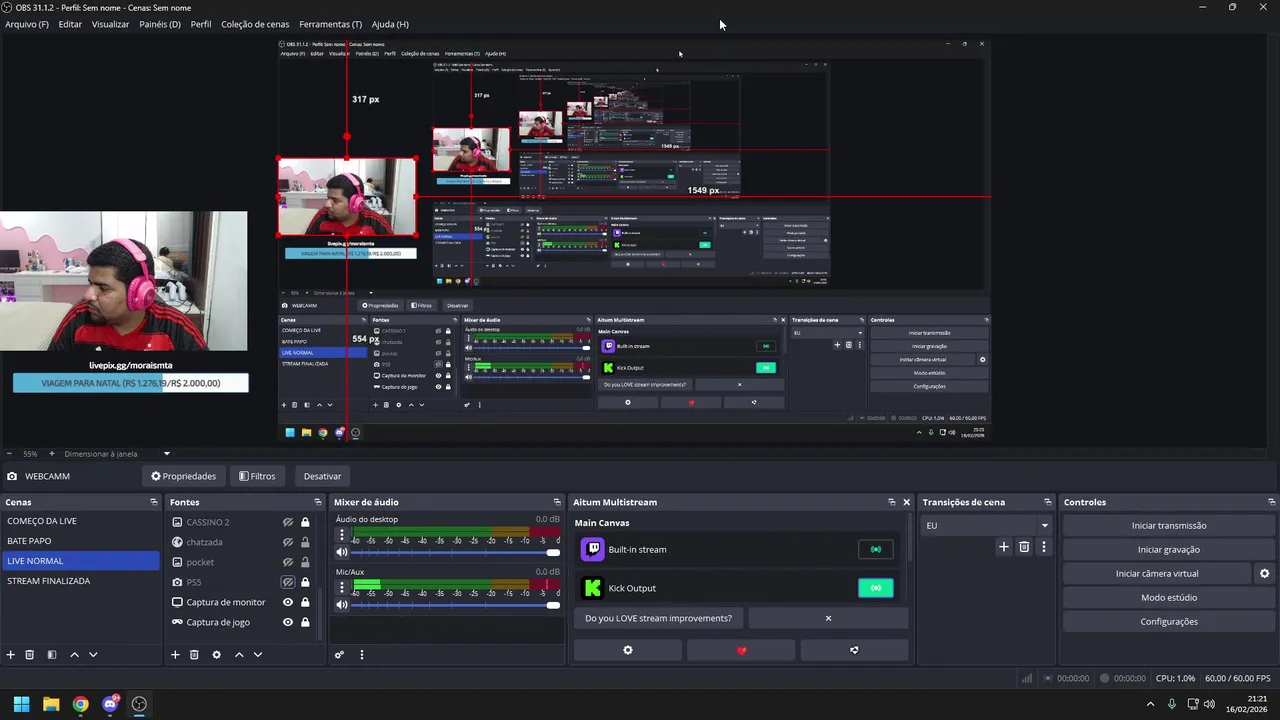1280x720 pixels.
Task: Click the Twitch icon of Built-in stream
Action: pyautogui.click(x=593, y=549)
